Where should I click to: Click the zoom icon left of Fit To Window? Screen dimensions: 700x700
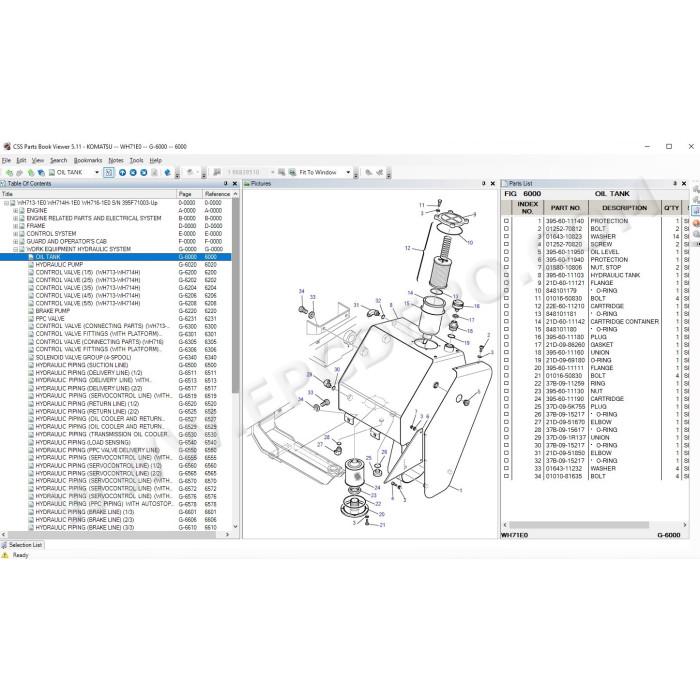point(292,173)
